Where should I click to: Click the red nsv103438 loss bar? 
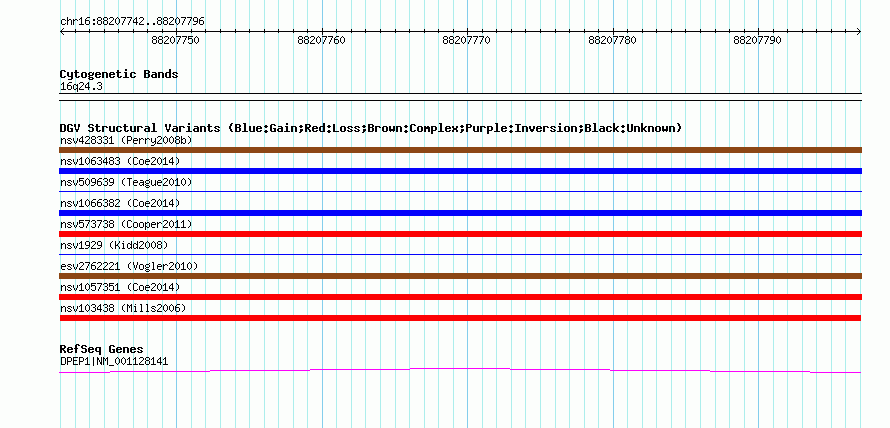(x=460, y=318)
